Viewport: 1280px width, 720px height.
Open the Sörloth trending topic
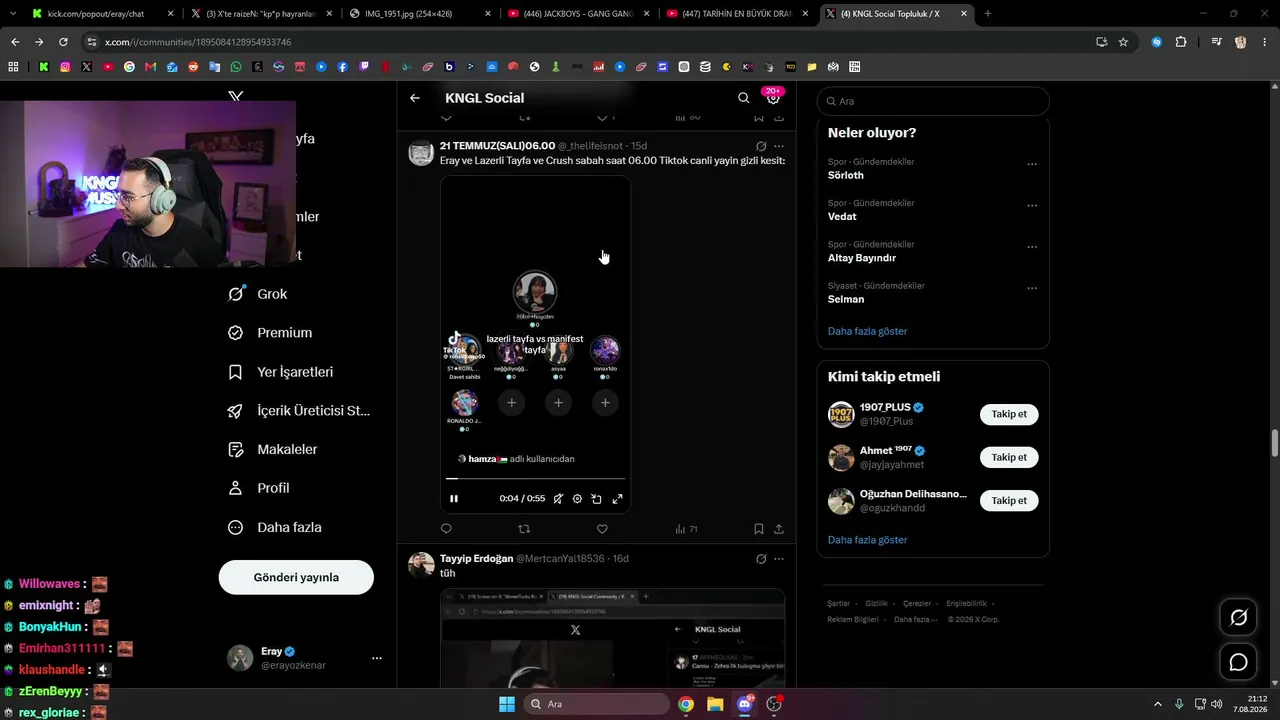846,175
